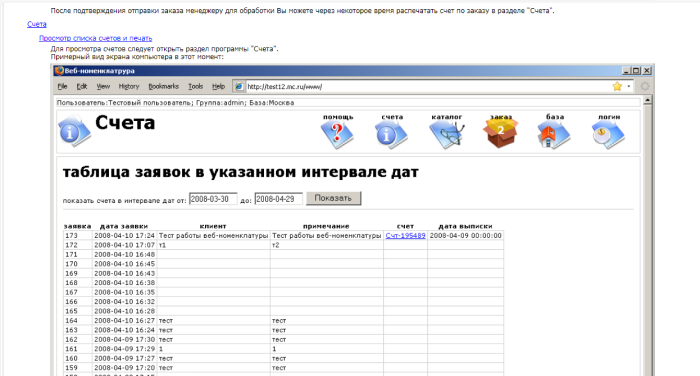Open the History menu
The height and width of the screenshot is (376, 700).
click(129, 87)
